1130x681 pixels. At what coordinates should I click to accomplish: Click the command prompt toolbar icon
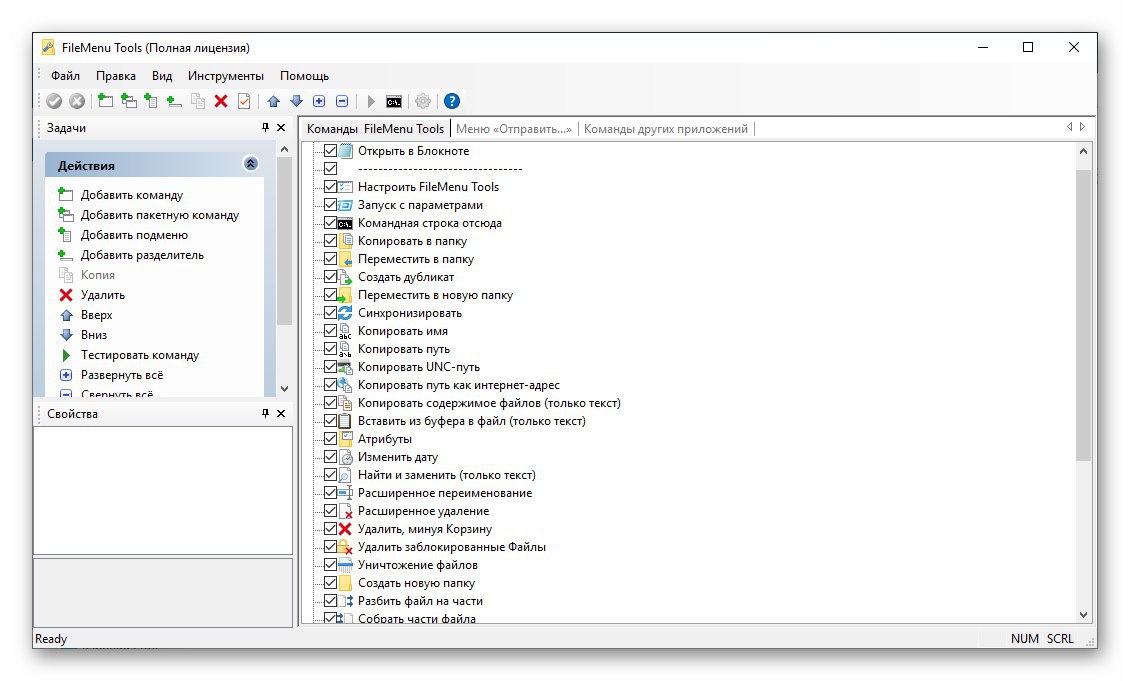(393, 102)
